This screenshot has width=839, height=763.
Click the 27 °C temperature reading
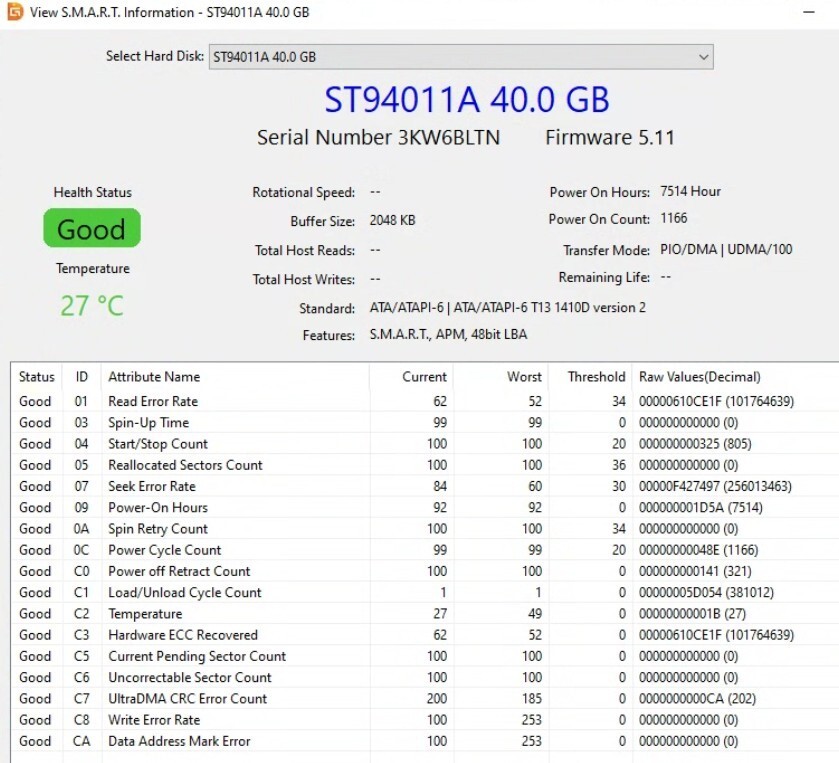[x=92, y=306]
